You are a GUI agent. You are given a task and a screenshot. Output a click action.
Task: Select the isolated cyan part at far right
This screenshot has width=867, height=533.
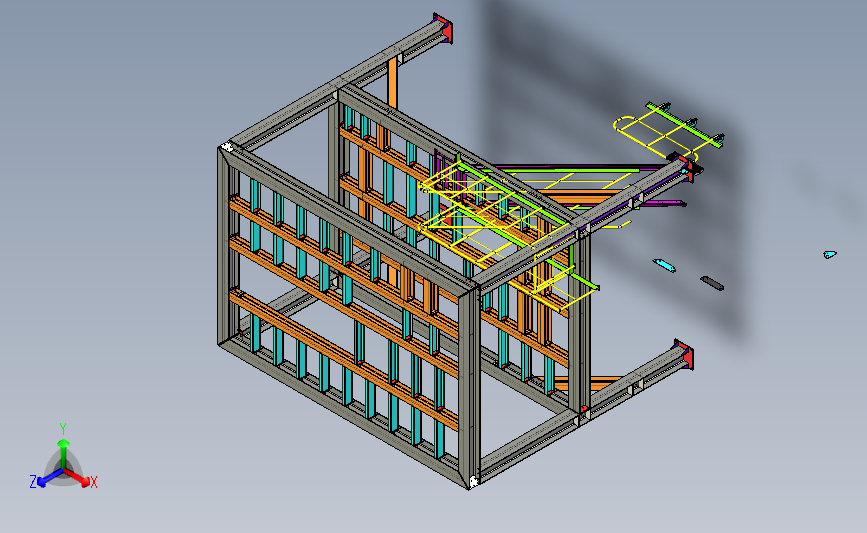point(829,254)
